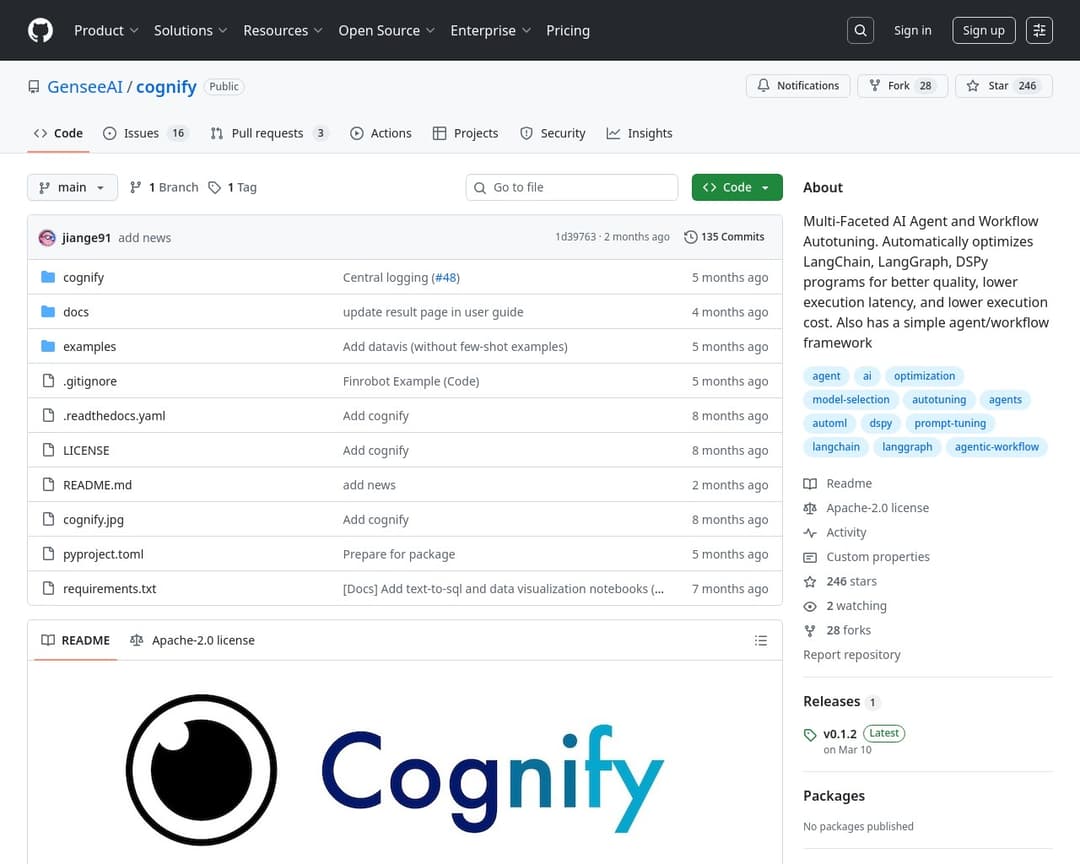
Task: Open the Insights tab
Action: (639, 133)
